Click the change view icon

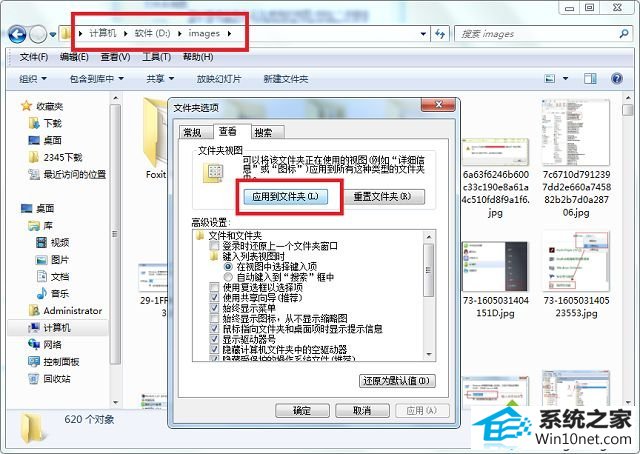click(550, 78)
